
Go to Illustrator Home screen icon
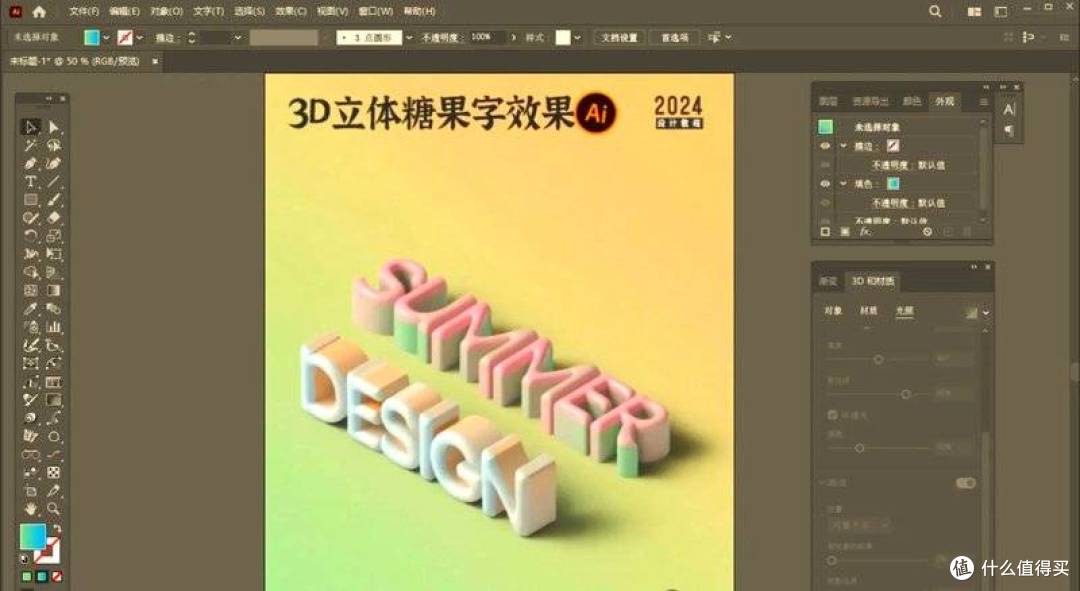click(39, 12)
